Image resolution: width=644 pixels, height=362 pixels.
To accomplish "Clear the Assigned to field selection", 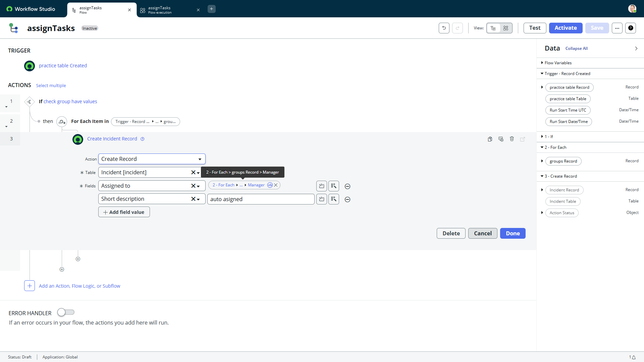I will tap(193, 186).
